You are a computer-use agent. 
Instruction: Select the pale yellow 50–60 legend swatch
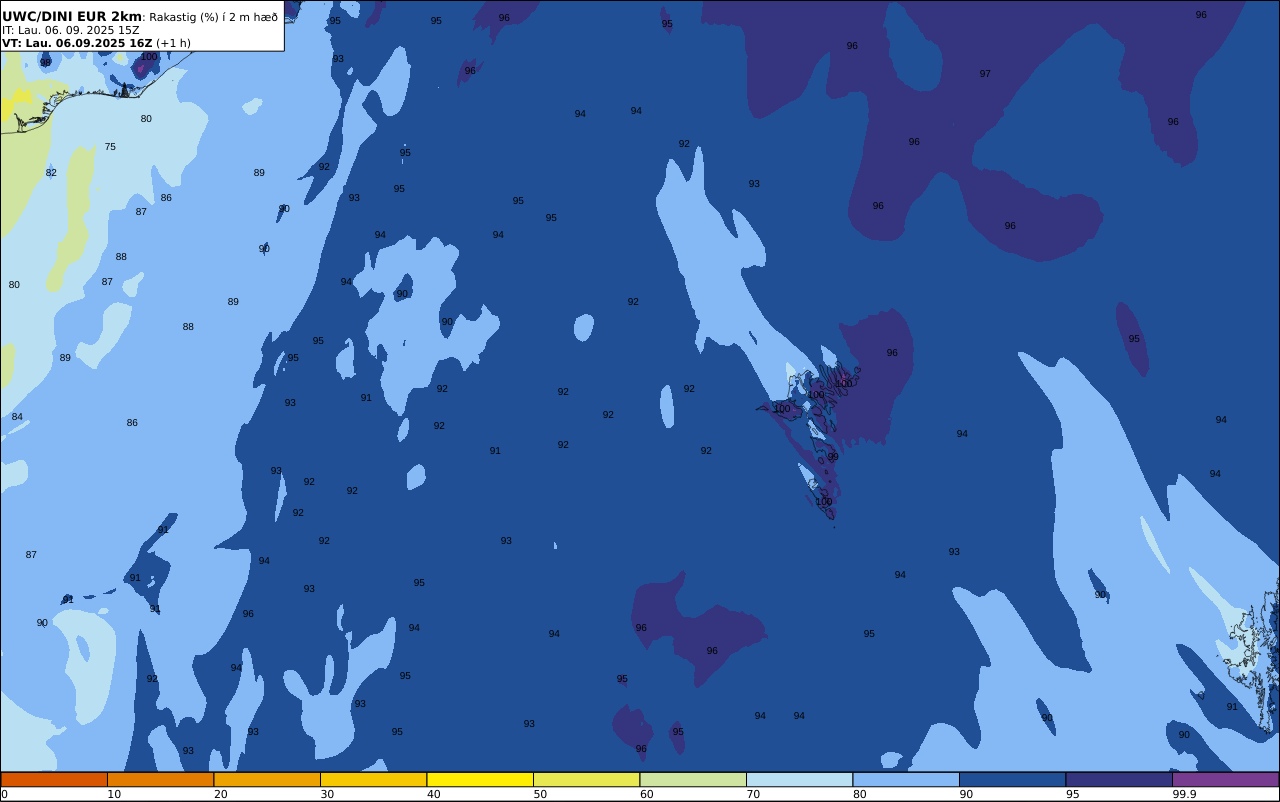(586, 779)
